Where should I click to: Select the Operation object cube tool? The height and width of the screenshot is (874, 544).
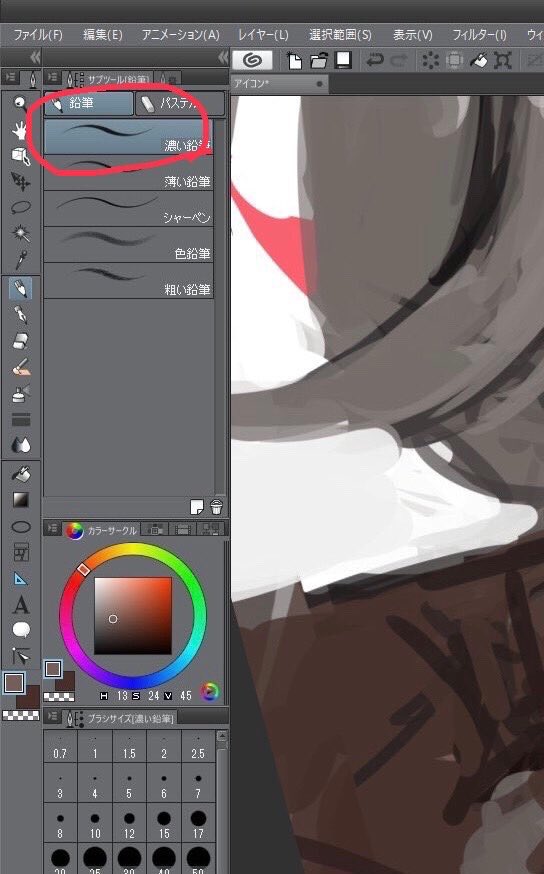pos(20,157)
